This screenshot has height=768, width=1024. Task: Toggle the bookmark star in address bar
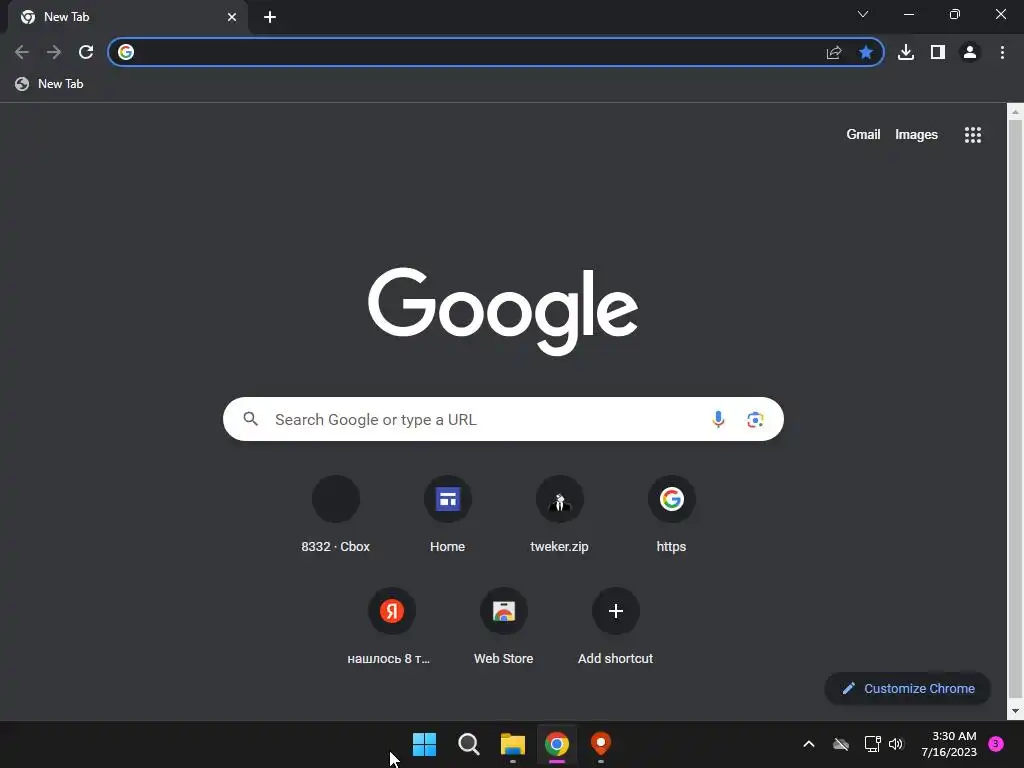point(866,52)
